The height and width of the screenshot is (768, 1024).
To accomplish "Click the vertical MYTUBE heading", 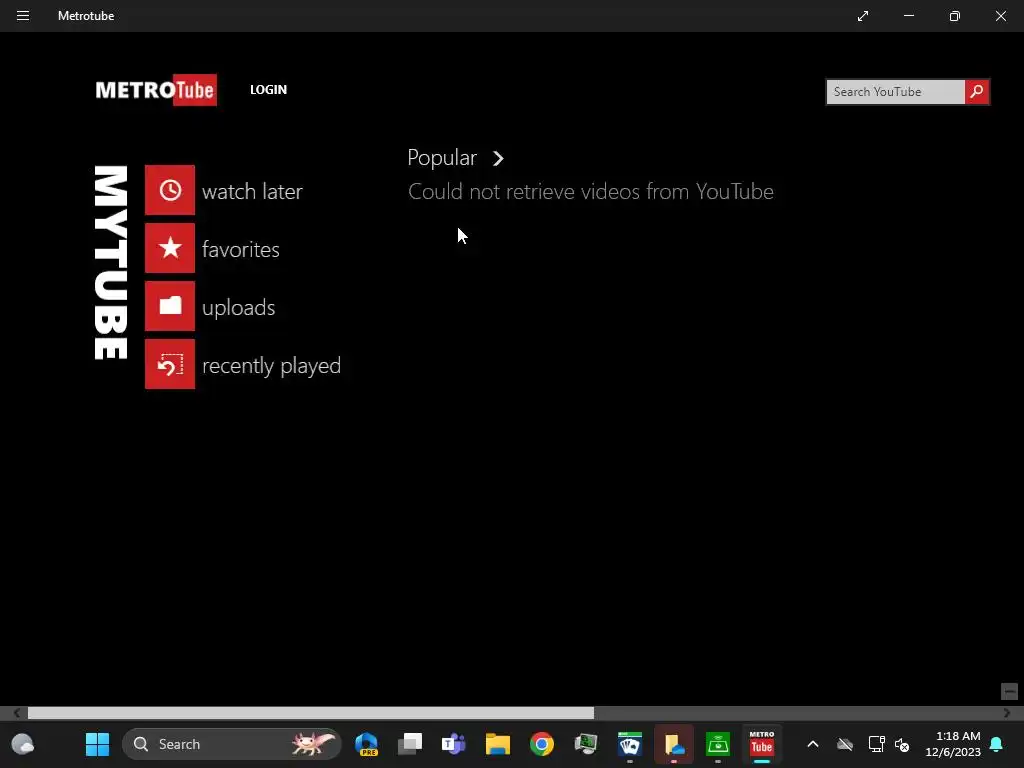I will (x=110, y=263).
